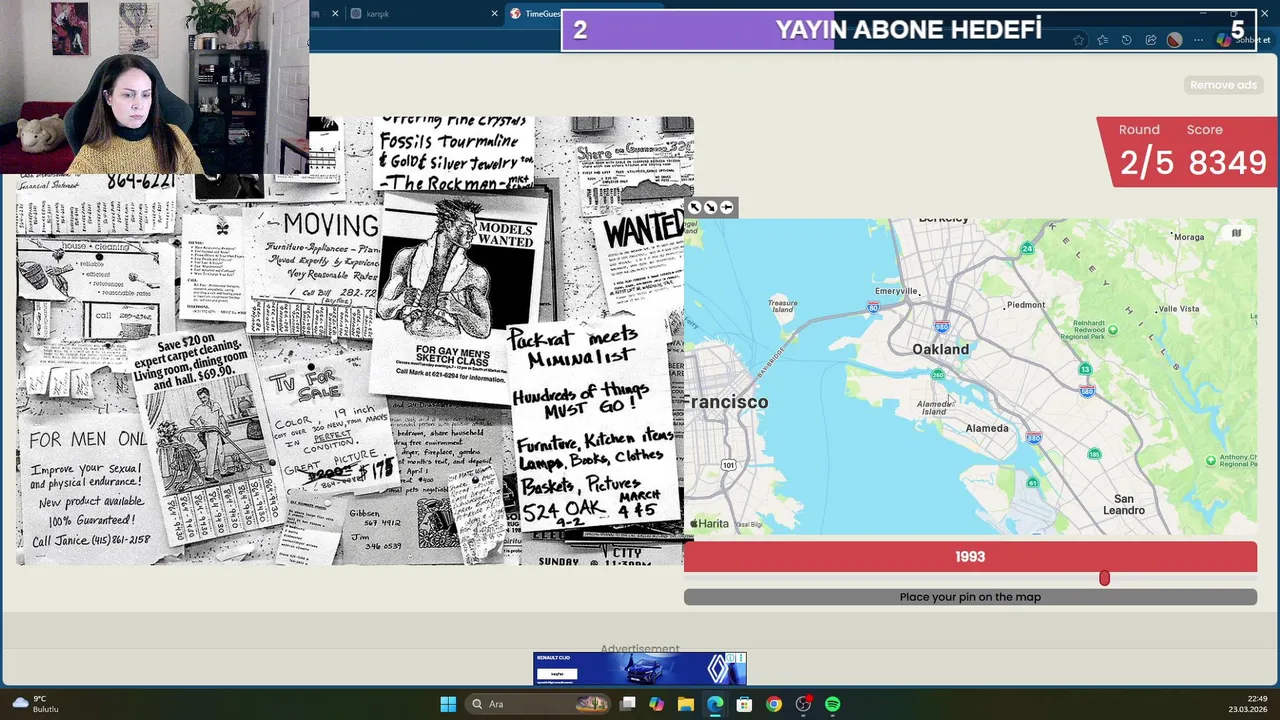The image size is (1280, 720).
Task: Launch Copilot from the taskbar
Action: point(656,704)
